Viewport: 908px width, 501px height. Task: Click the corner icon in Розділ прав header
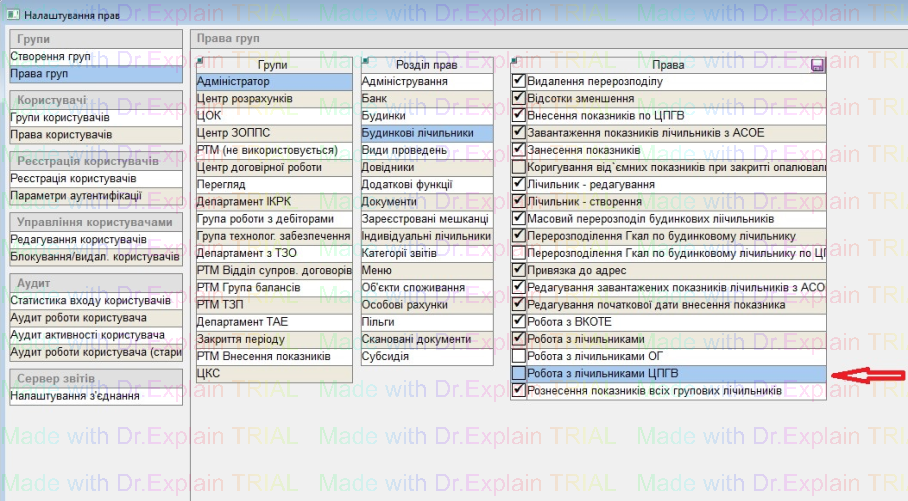click(367, 62)
